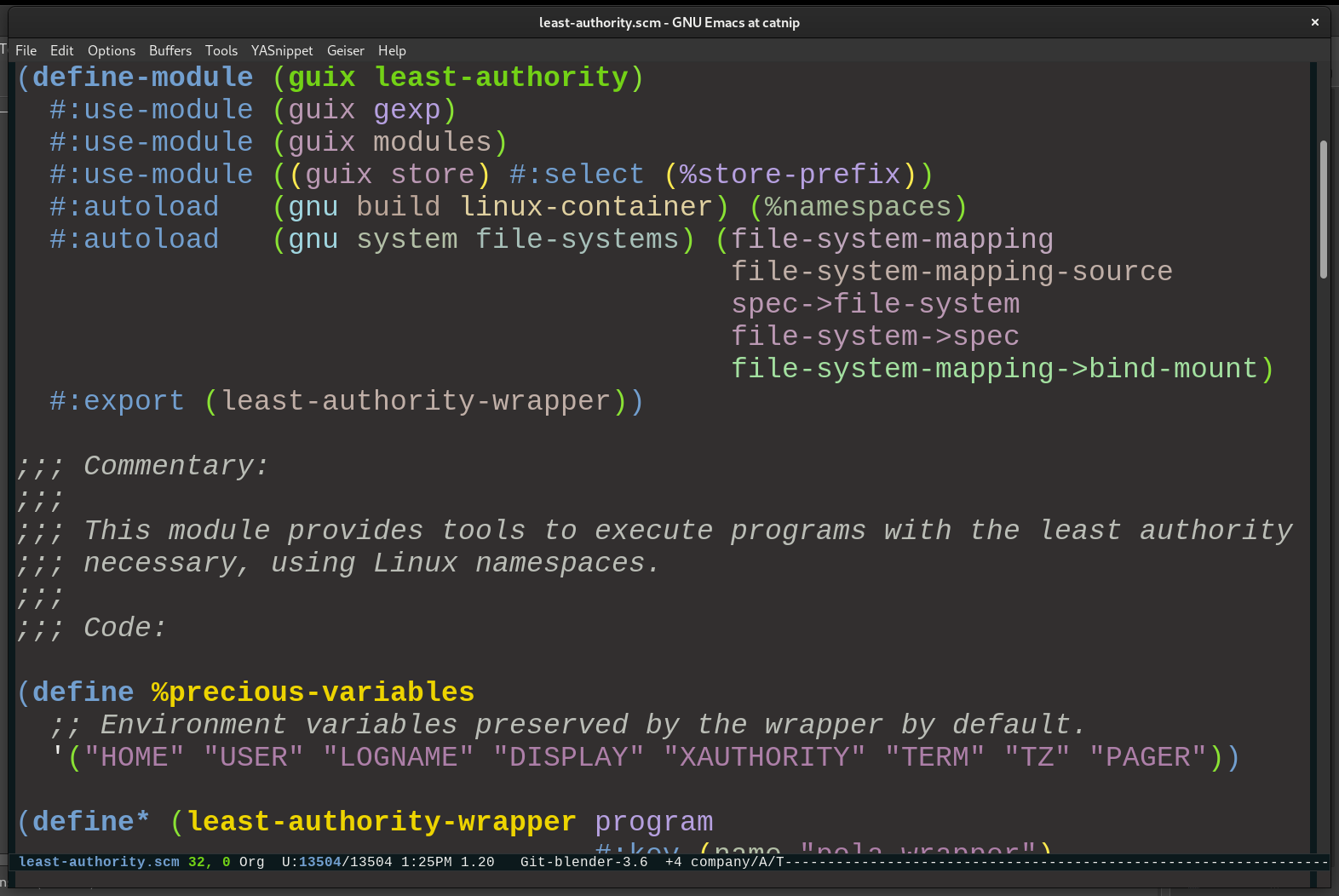Place cursor on %precious-variables definition
This screenshot has height=896, width=1339.
(x=313, y=692)
